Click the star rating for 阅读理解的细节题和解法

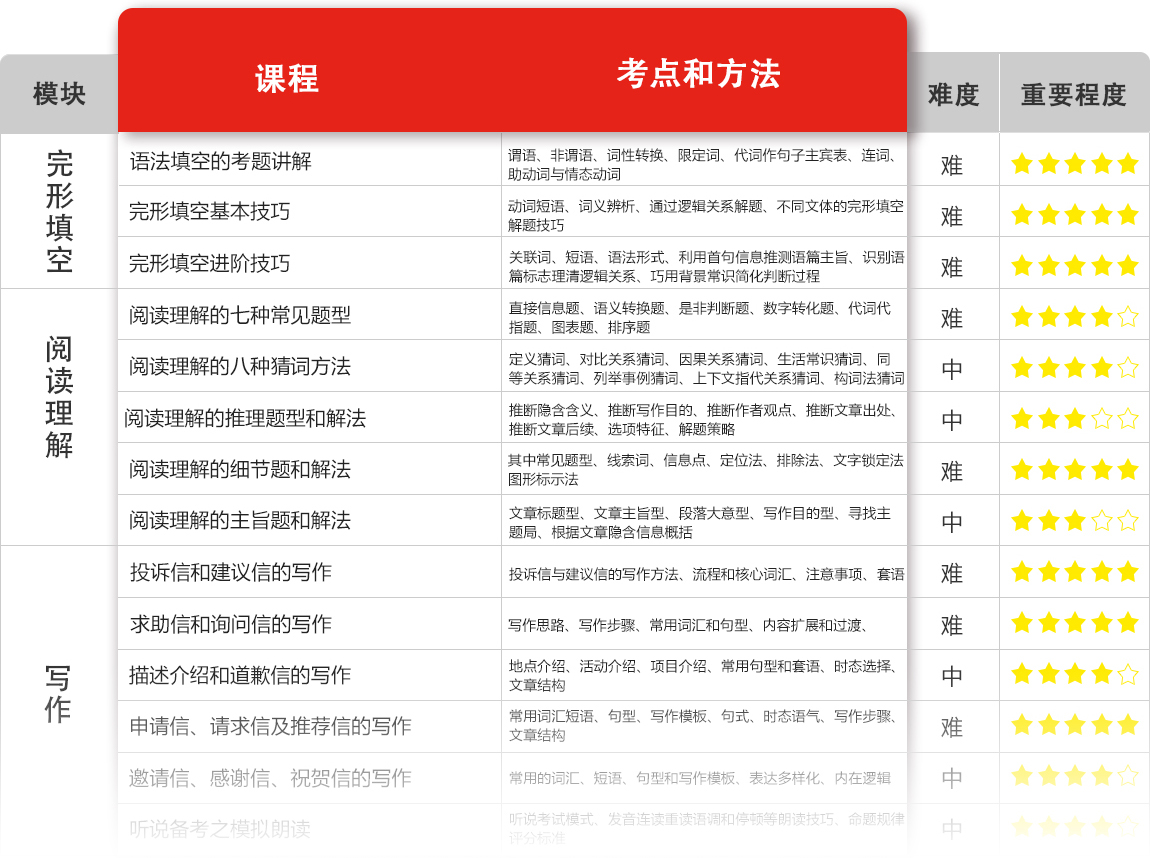pyautogui.click(x=1074, y=469)
